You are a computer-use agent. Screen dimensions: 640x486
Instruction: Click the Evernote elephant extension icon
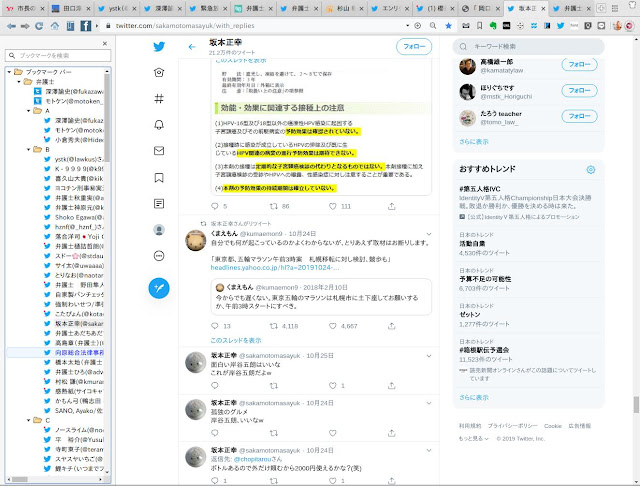[493, 26]
